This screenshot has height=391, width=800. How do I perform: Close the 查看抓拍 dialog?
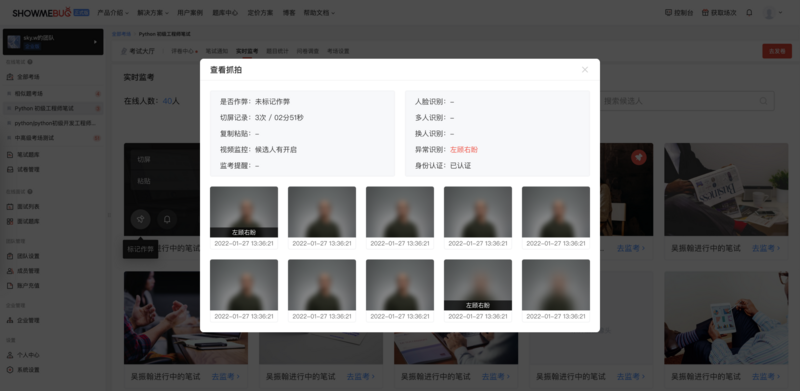[585, 69]
